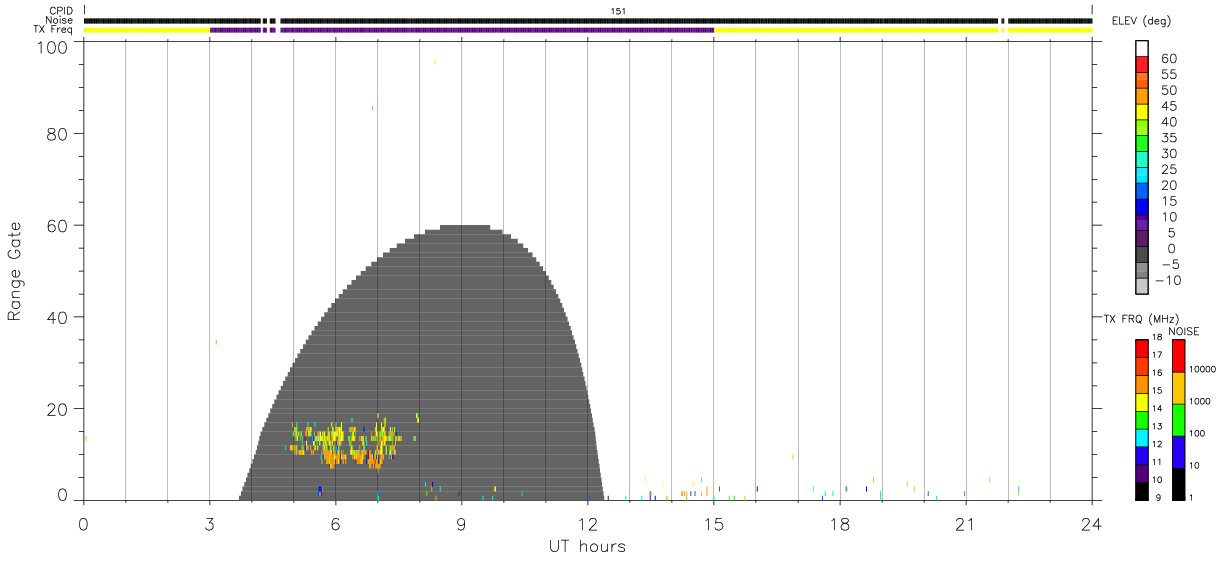Click the '24' tick on UT hours axis
The image size is (1228, 567).
coord(1091,524)
